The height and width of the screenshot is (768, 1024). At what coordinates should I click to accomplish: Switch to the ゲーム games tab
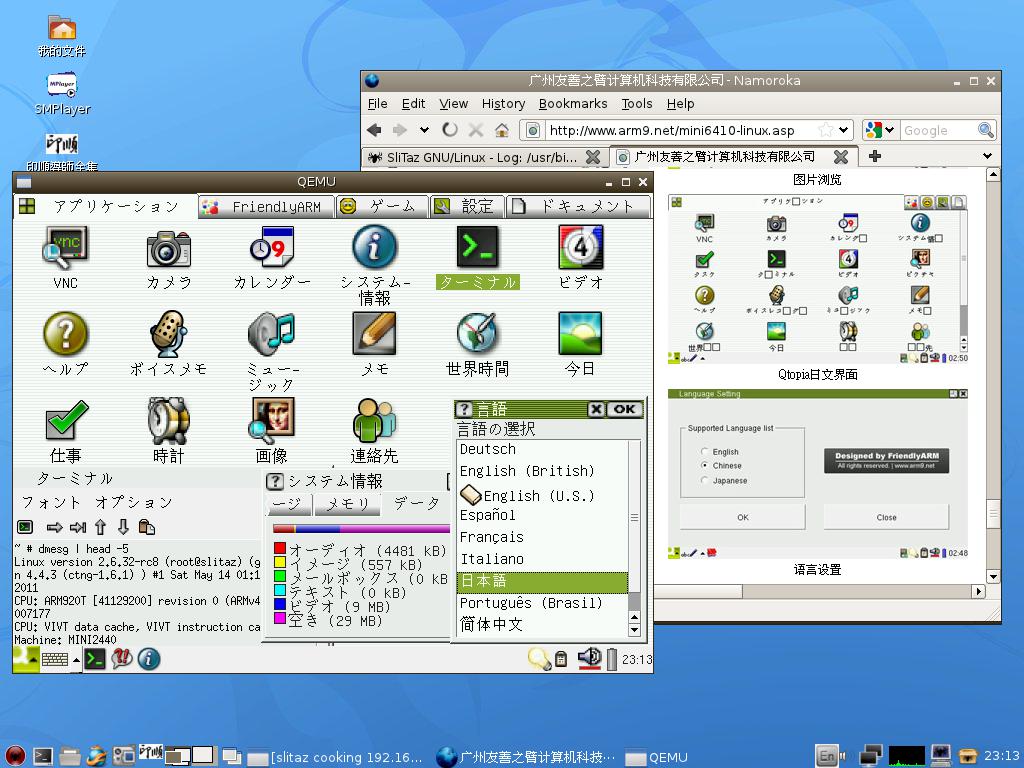pyautogui.click(x=382, y=206)
